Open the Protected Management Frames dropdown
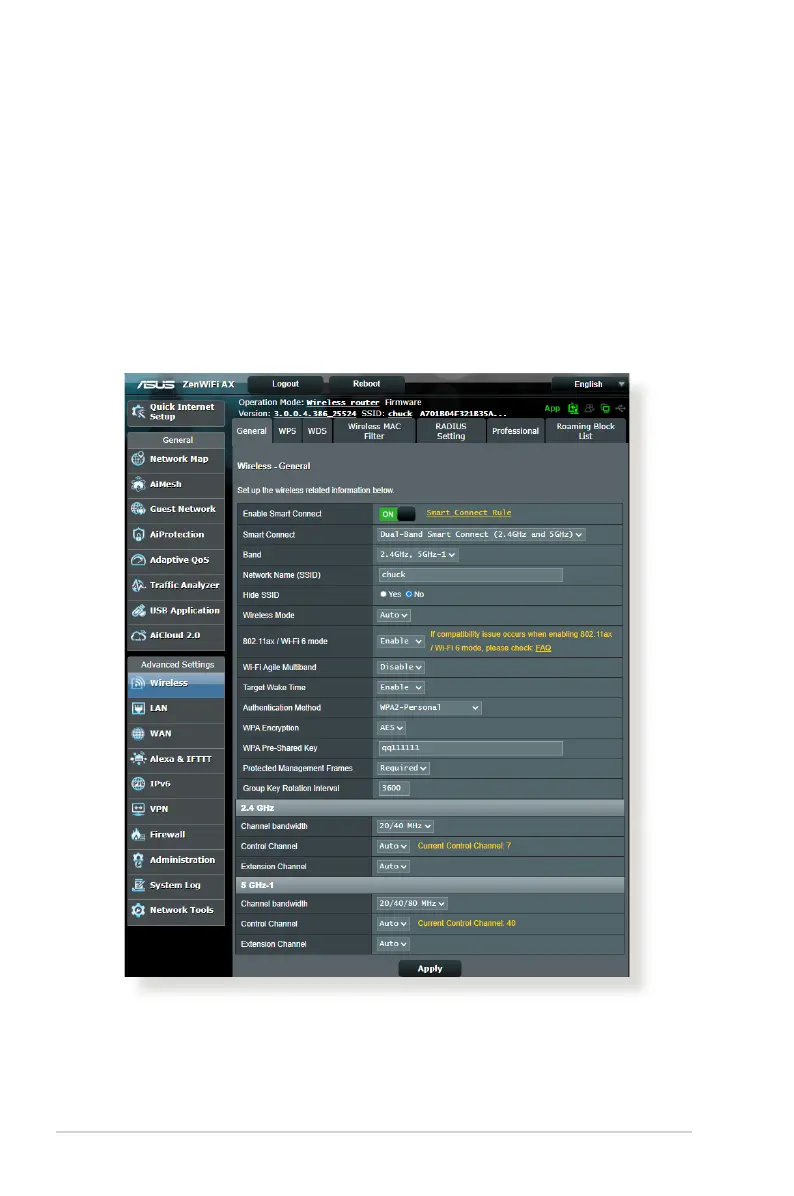The image size is (794, 1196). tap(403, 769)
